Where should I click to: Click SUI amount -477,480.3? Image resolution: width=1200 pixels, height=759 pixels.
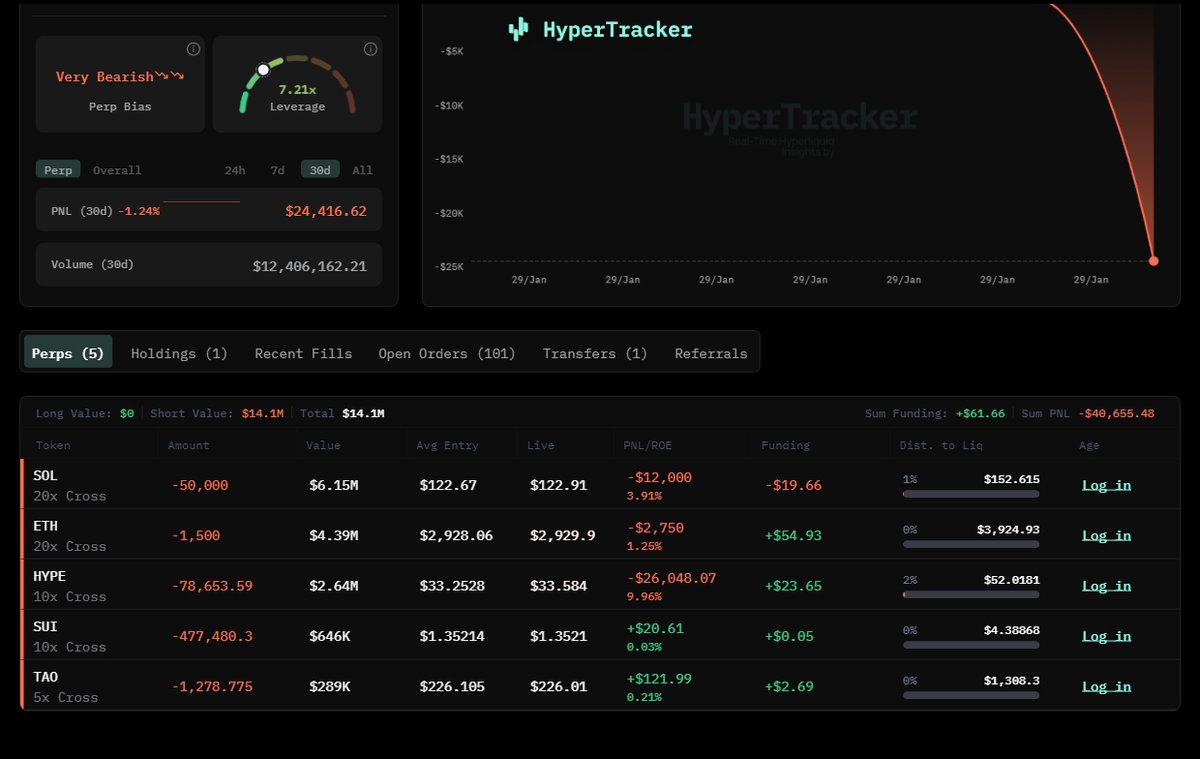pyautogui.click(x=212, y=636)
